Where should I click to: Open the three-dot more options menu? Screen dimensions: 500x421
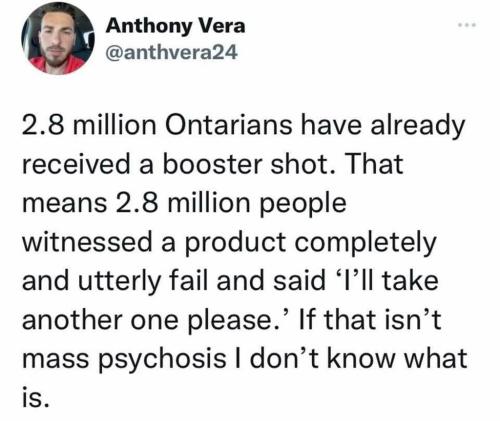[467, 25]
